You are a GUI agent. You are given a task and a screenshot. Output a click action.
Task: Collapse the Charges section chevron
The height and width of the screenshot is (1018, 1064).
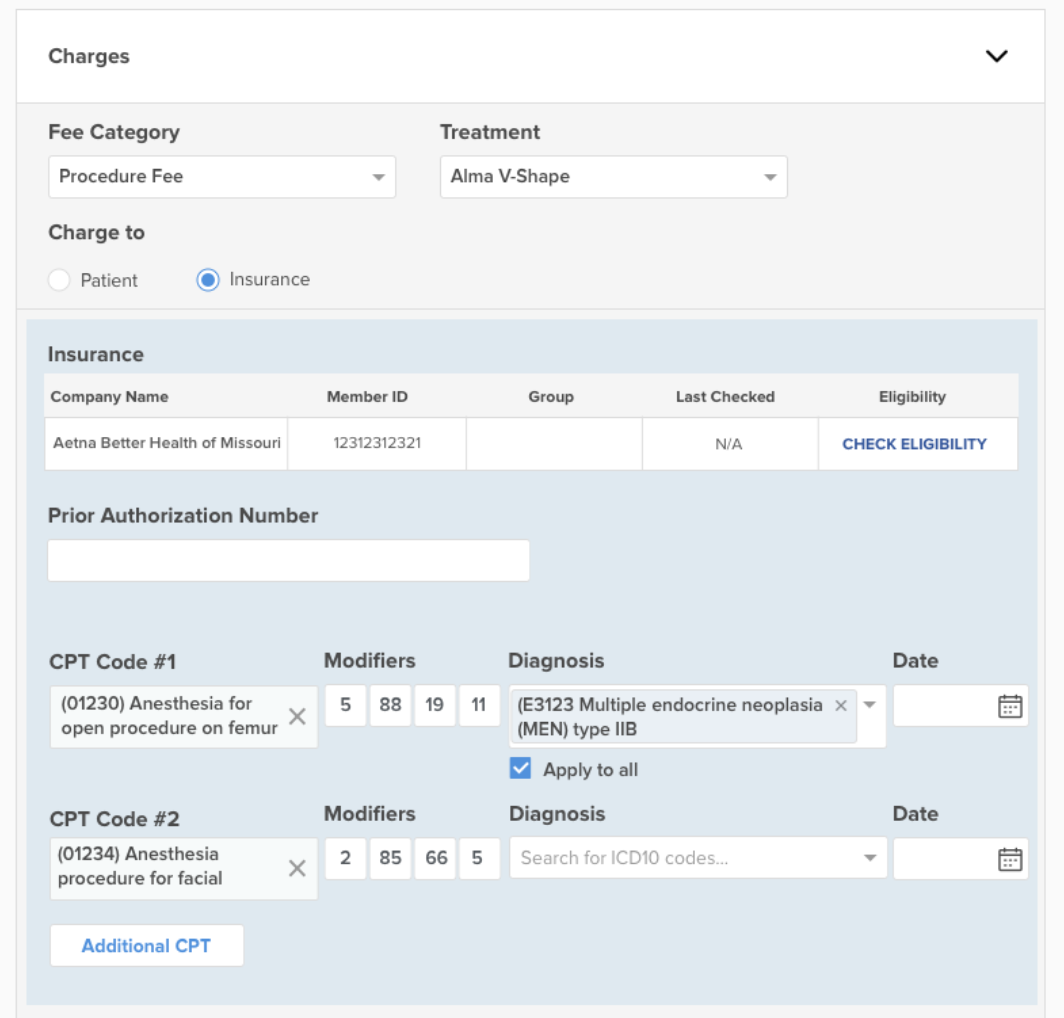point(996,56)
